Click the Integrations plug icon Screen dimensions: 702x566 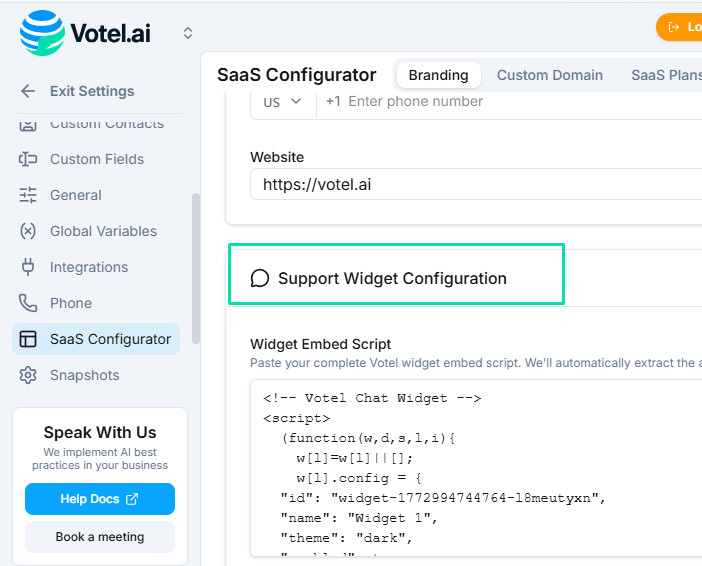28,267
